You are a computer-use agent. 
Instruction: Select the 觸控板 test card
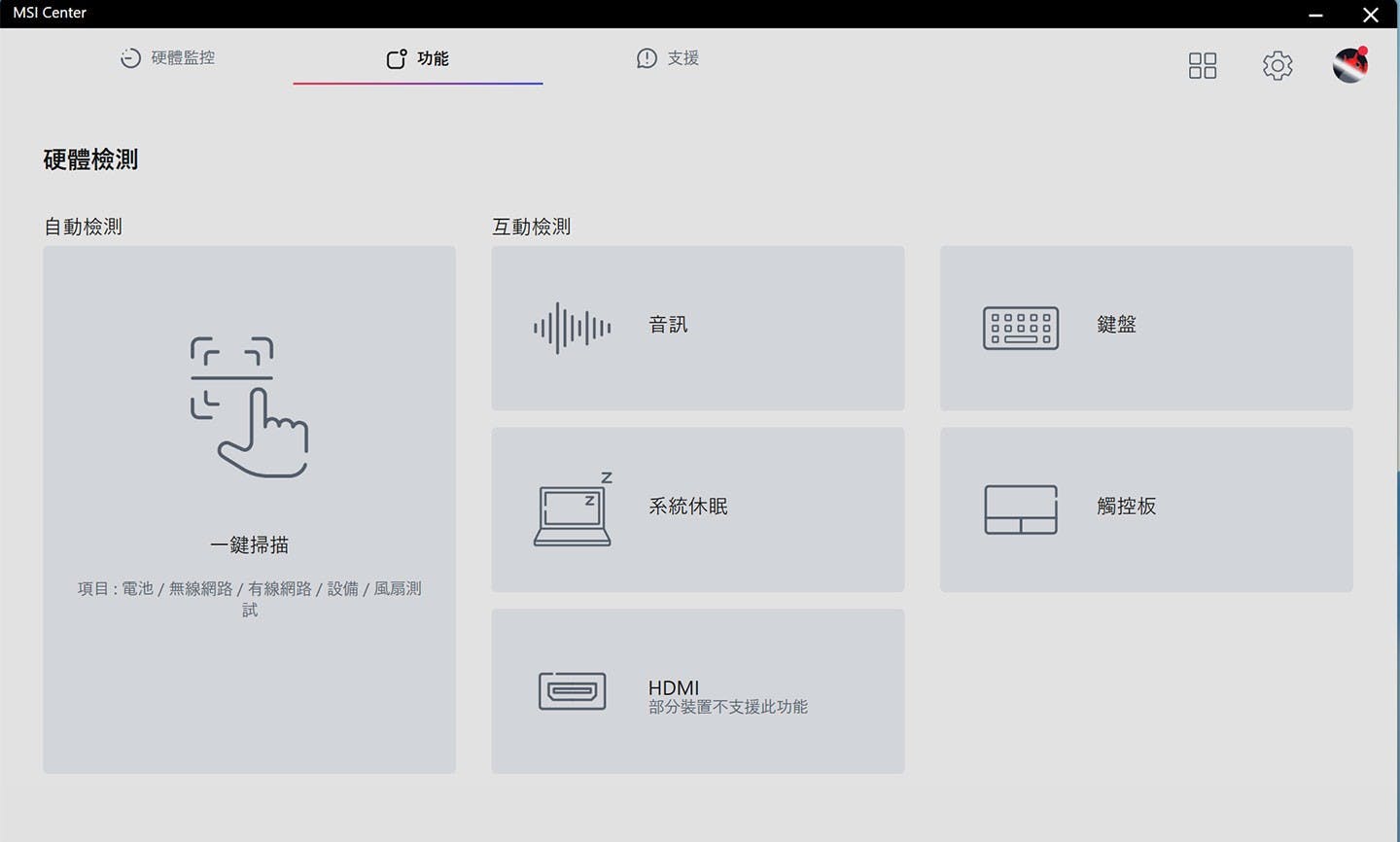[1126, 507]
